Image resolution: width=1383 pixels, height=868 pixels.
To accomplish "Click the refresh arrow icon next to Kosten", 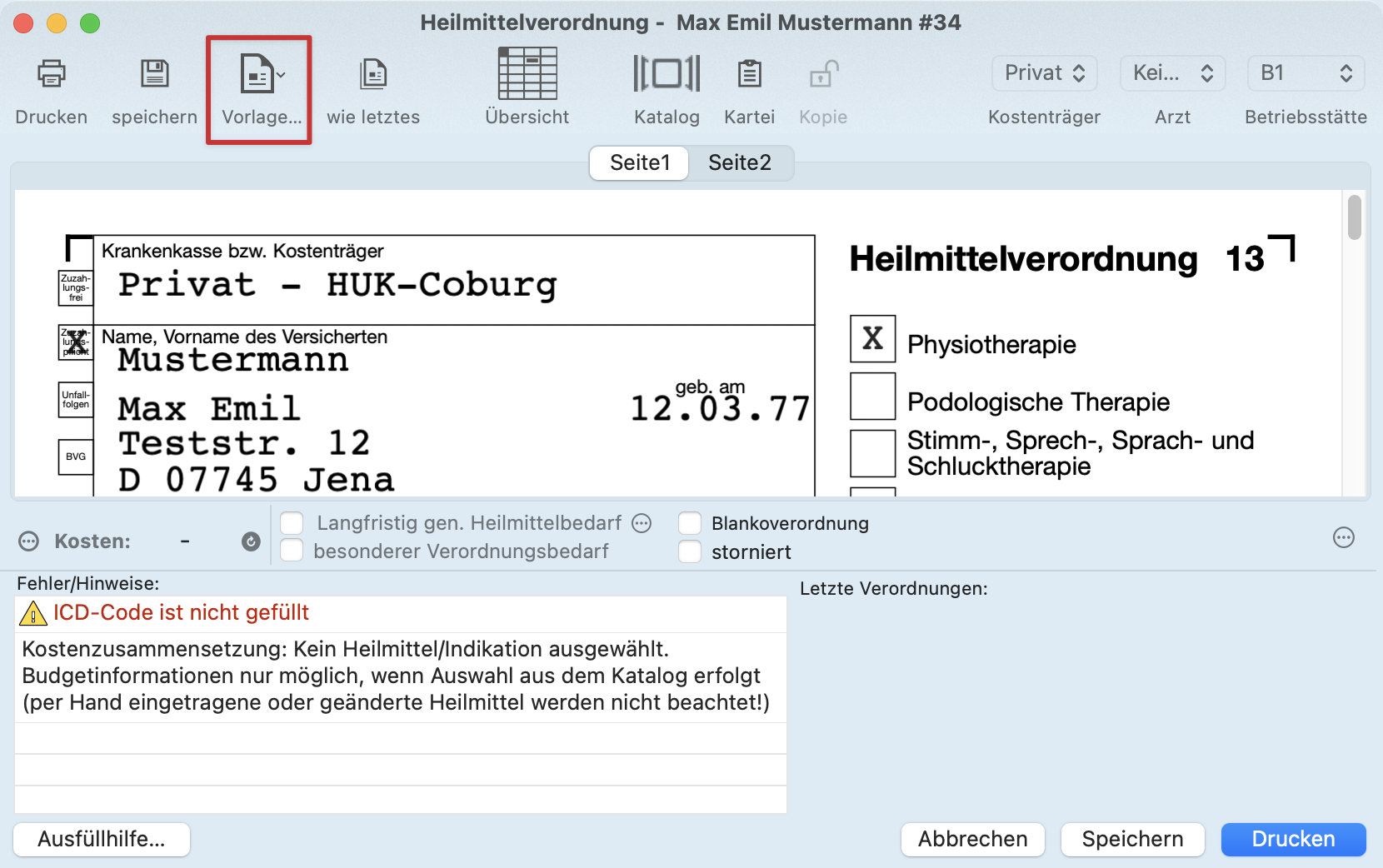I will click(x=251, y=541).
